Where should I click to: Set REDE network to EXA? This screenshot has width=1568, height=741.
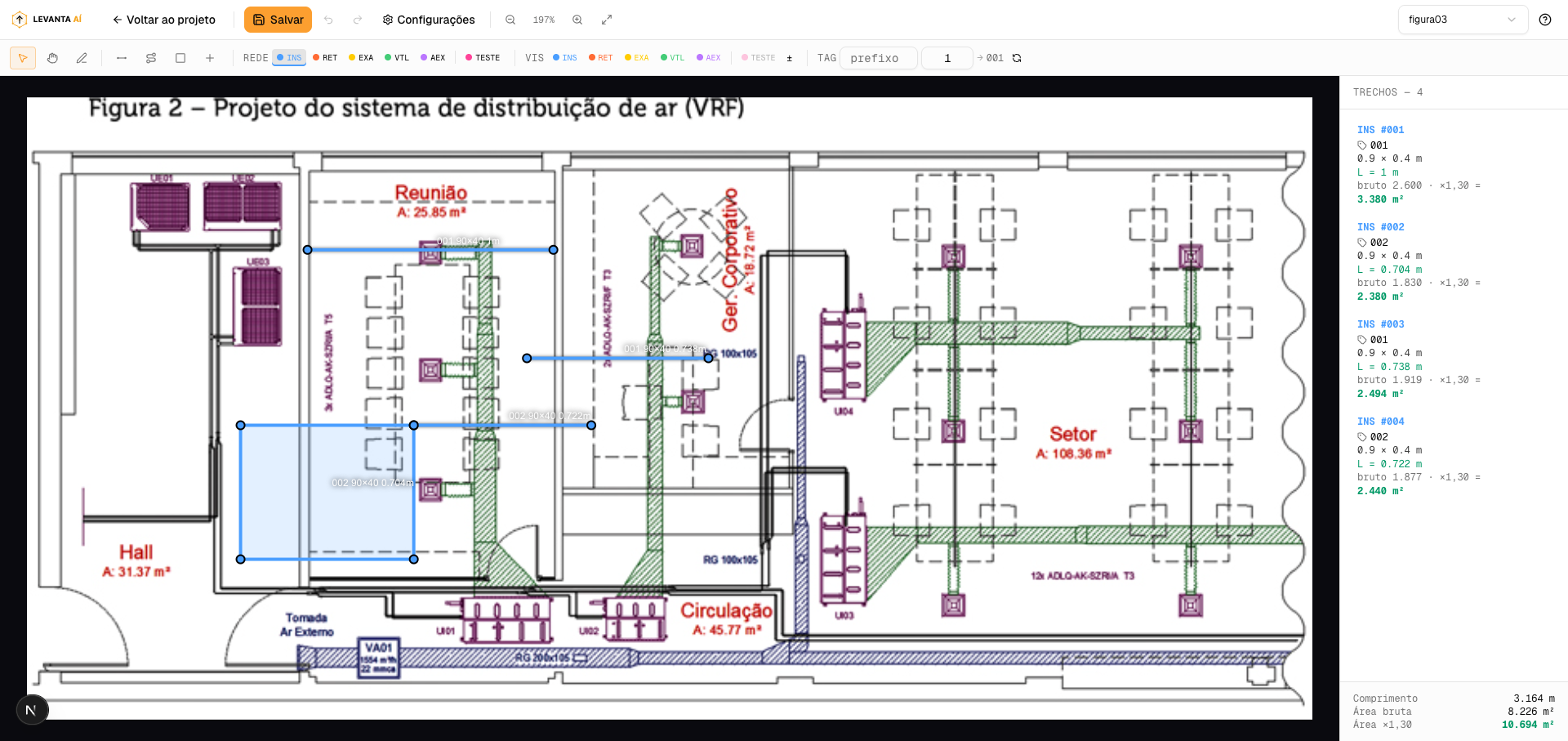coord(361,58)
